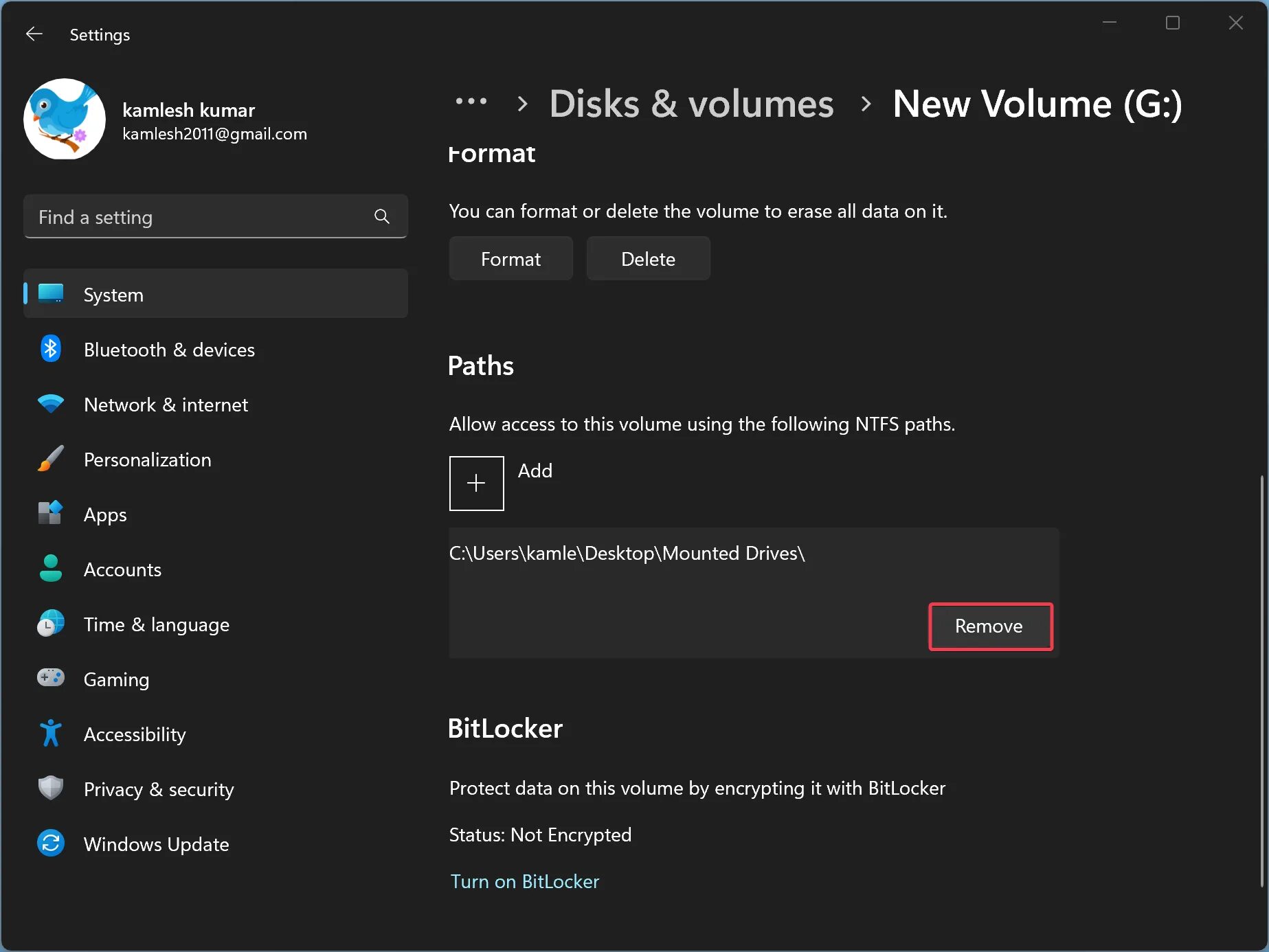Click the Turn on BitLocker link

pos(525,881)
